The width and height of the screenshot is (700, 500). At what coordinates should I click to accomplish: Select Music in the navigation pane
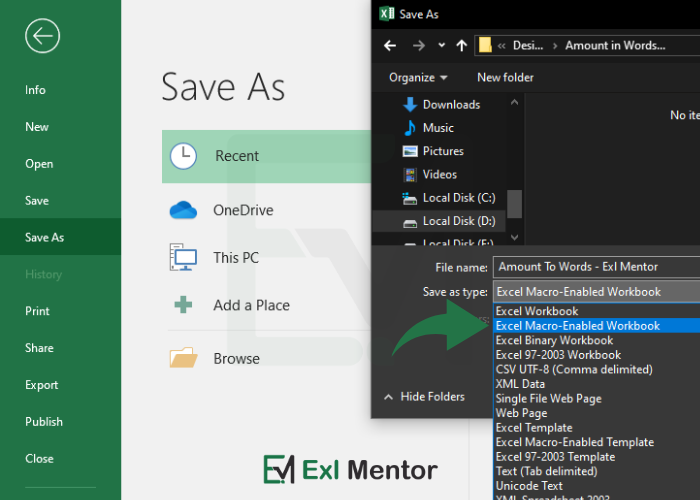coord(438,128)
